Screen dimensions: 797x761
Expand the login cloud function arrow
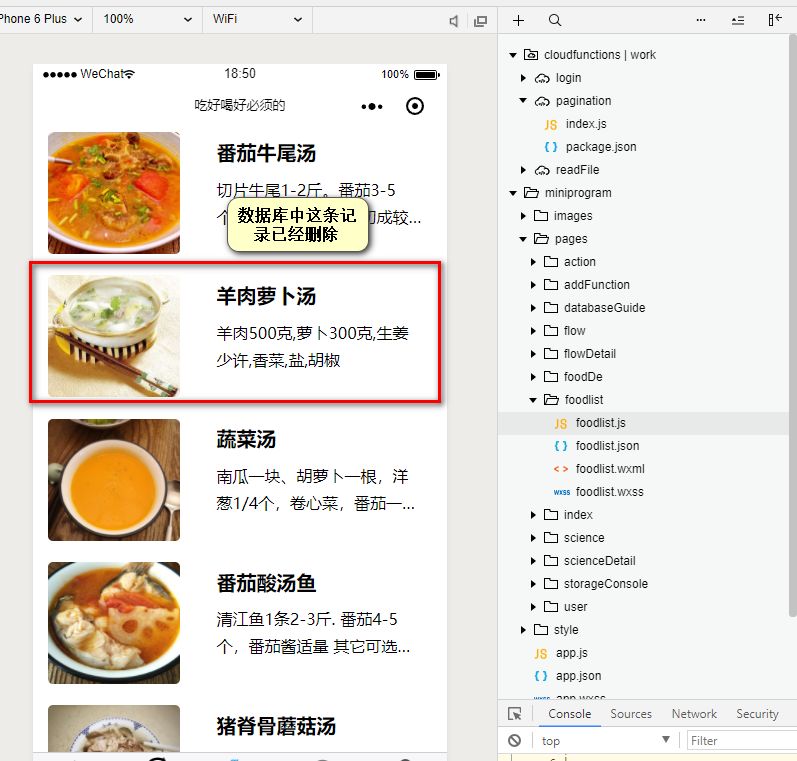pos(523,78)
